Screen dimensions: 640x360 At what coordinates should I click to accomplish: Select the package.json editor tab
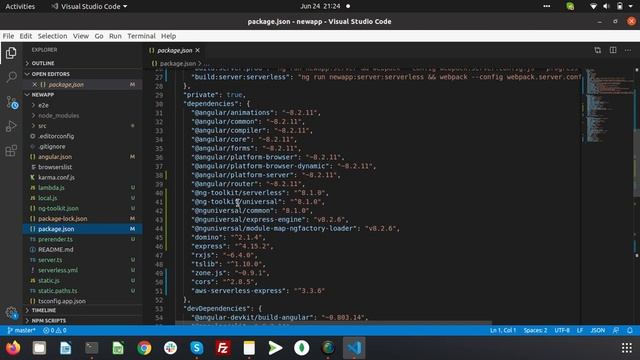pos(174,50)
